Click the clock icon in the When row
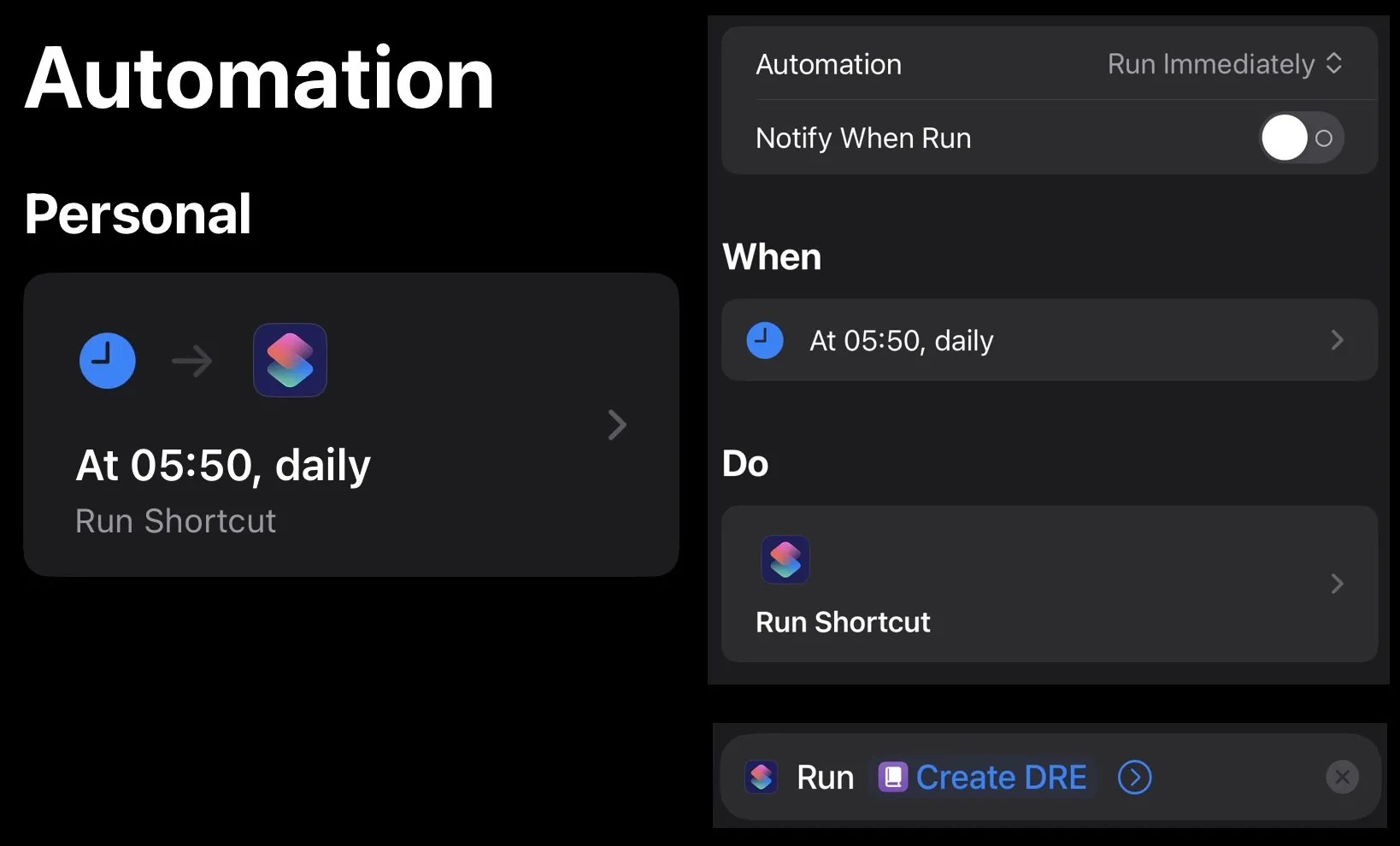The height and width of the screenshot is (846, 1400). click(765, 340)
